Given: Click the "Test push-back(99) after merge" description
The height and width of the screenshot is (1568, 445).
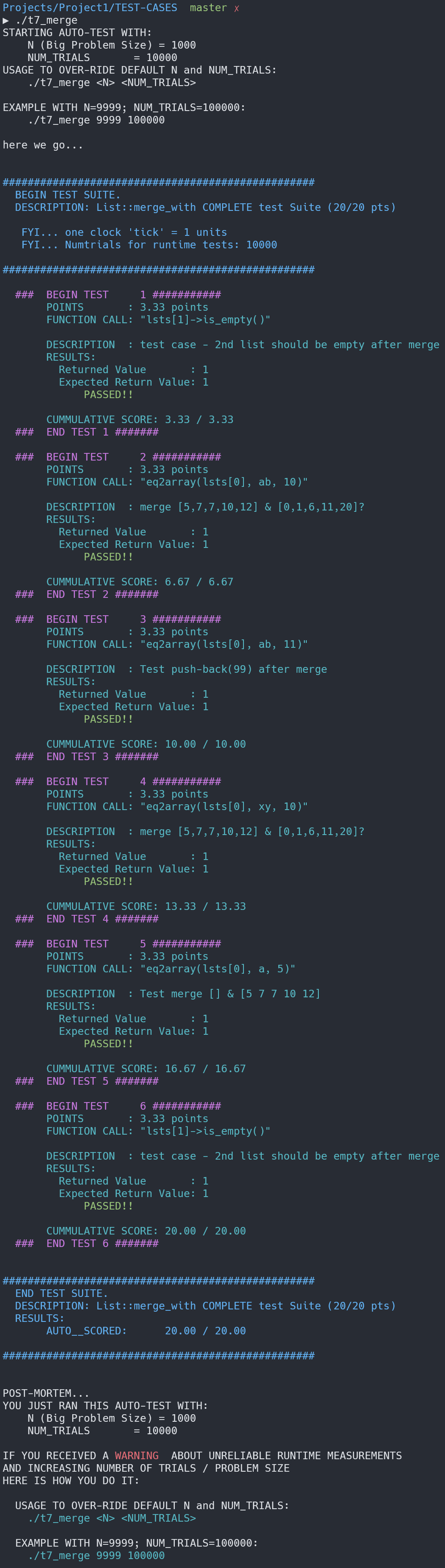Looking at the screenshot, I should (233, 669).
